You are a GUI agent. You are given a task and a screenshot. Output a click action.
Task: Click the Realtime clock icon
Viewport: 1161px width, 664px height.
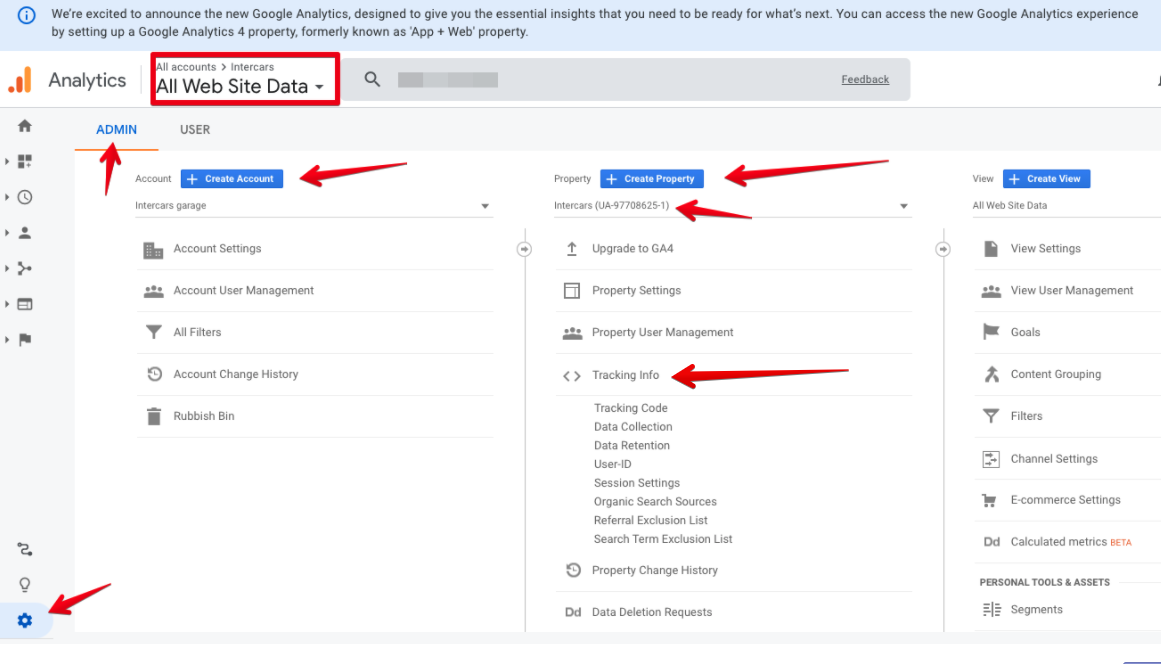25,197
